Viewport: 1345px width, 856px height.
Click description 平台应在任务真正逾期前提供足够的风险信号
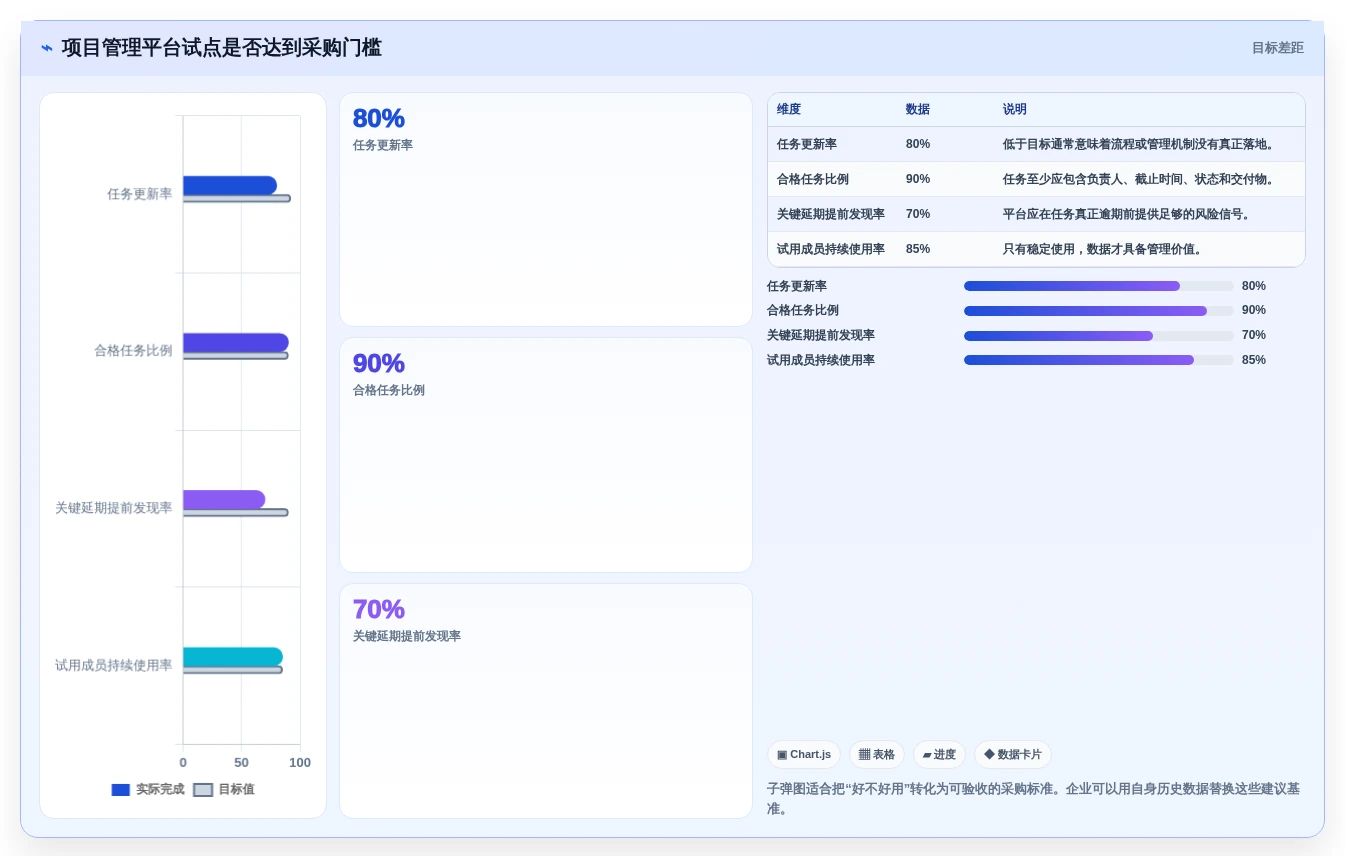click(1129, 214)
